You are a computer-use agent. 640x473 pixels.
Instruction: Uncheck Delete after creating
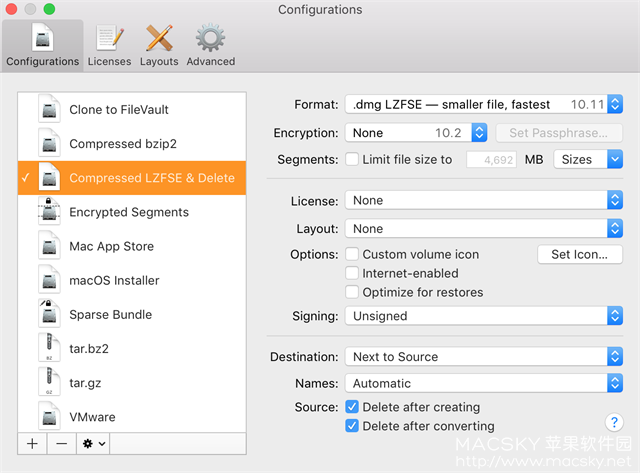tap(352, 407)
